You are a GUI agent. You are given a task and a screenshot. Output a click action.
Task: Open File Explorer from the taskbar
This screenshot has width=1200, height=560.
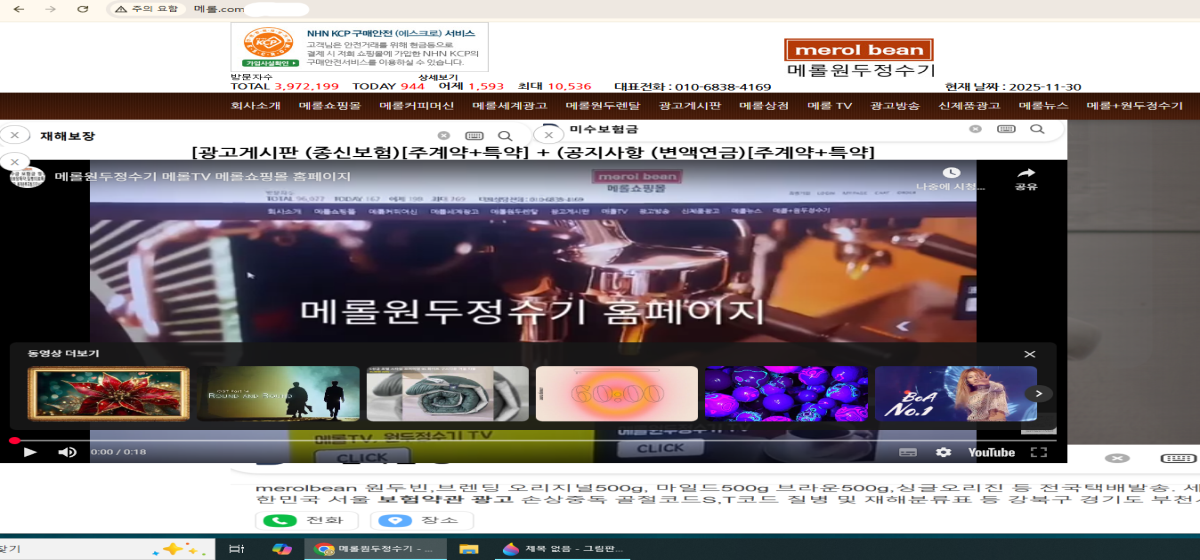467,549
